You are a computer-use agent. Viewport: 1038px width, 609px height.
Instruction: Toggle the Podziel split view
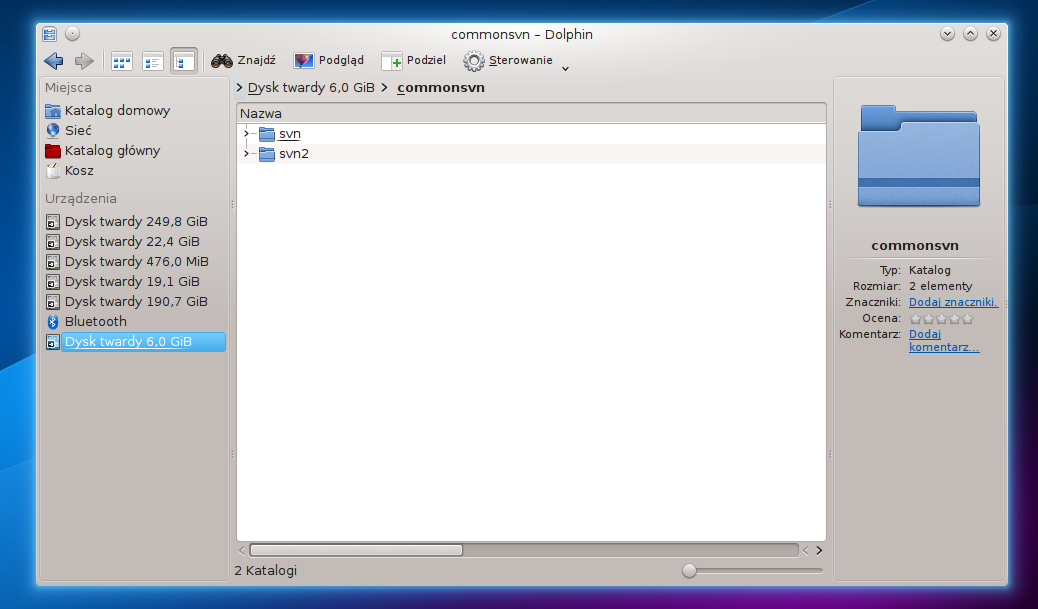(x=413, y=61)
